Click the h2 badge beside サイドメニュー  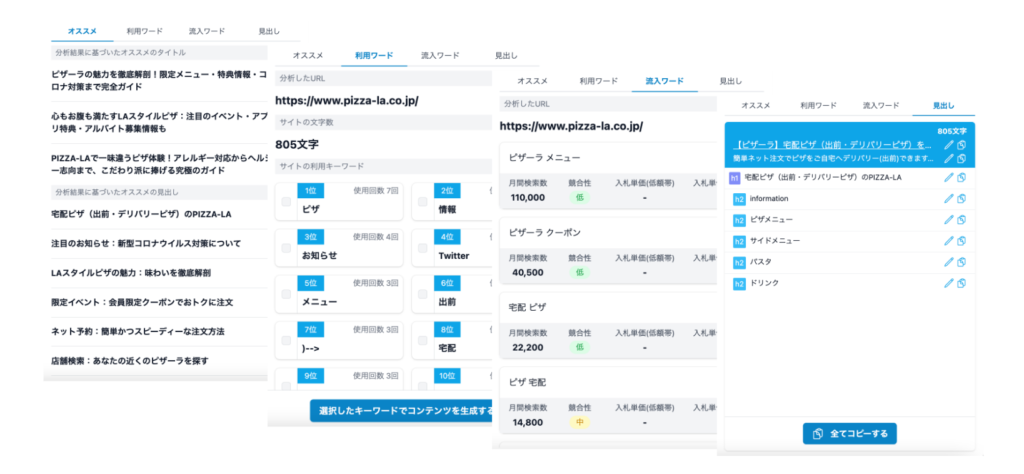coord(739,242)
